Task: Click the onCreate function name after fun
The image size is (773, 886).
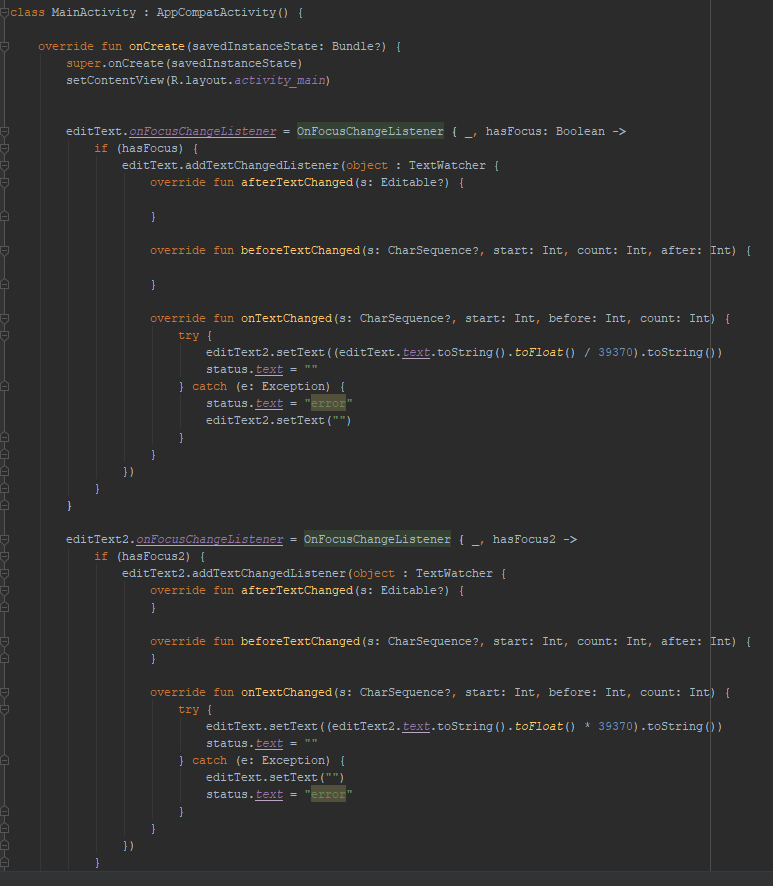Action: pos(157,46)
